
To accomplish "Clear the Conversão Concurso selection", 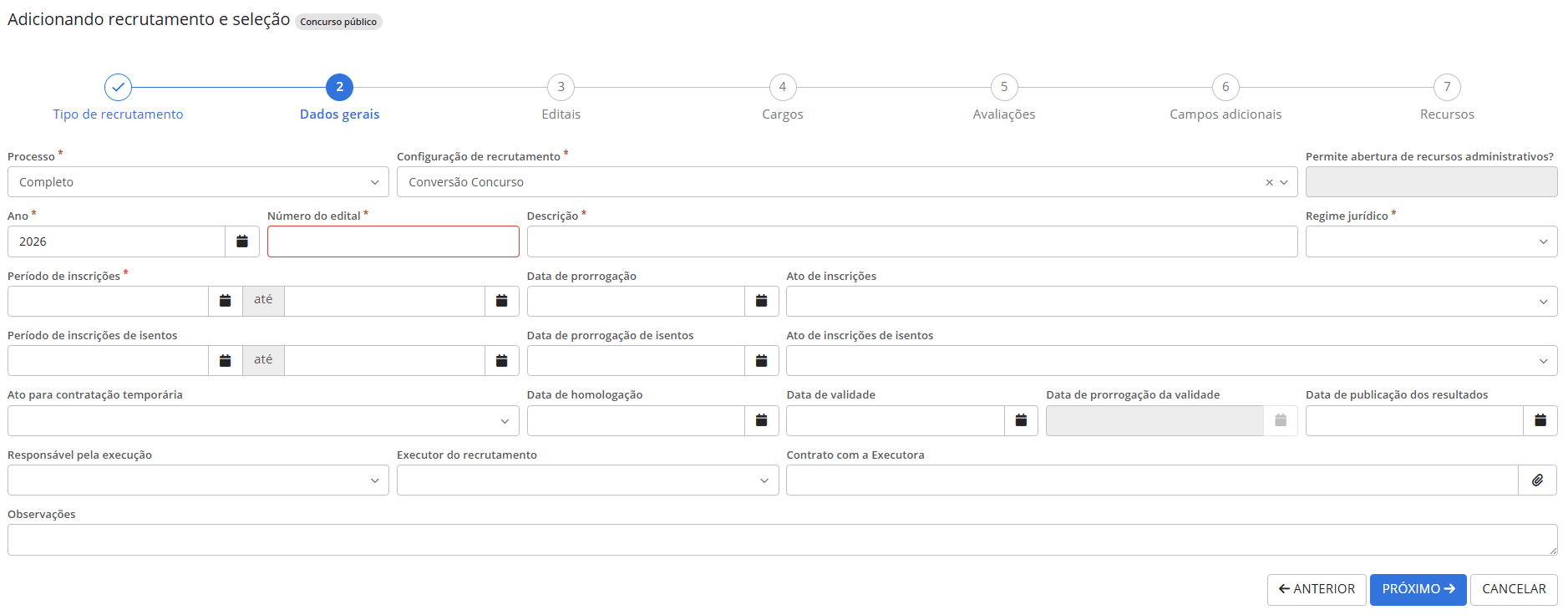I will (1269, 182).
